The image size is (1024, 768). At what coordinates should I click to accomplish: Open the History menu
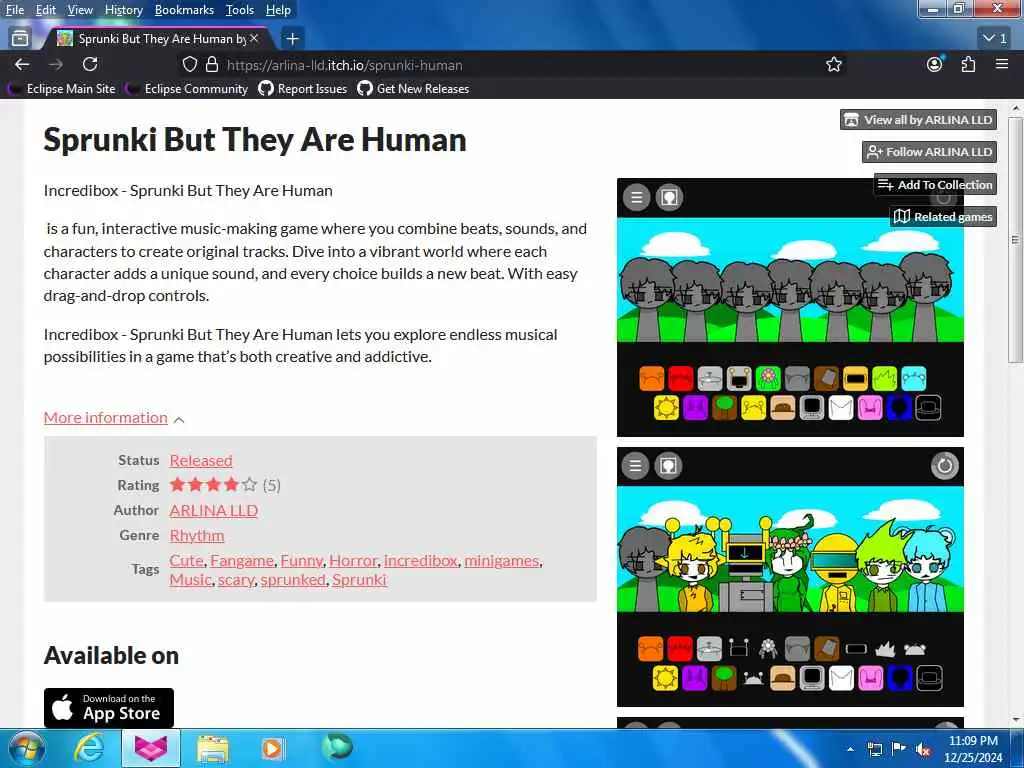point(123,10)
